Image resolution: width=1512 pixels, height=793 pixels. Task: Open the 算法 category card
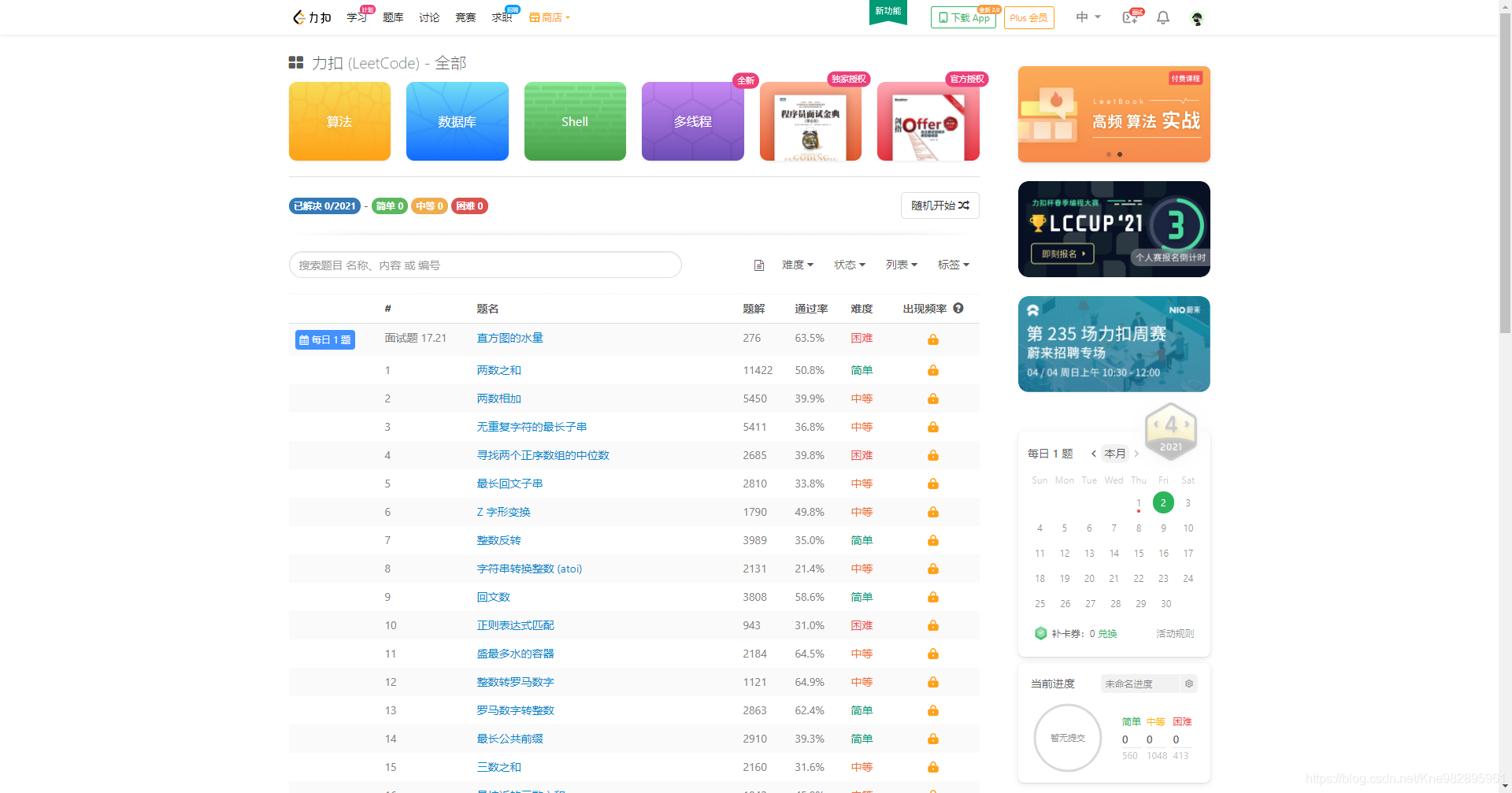[x=339, y=121]
